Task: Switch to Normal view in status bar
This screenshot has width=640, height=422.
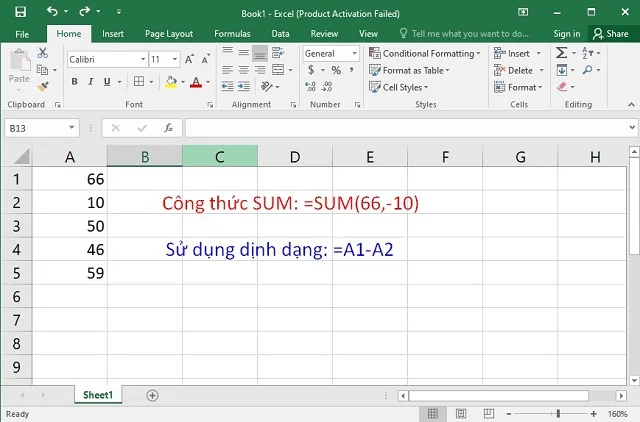Action: [x=433, y=414]
